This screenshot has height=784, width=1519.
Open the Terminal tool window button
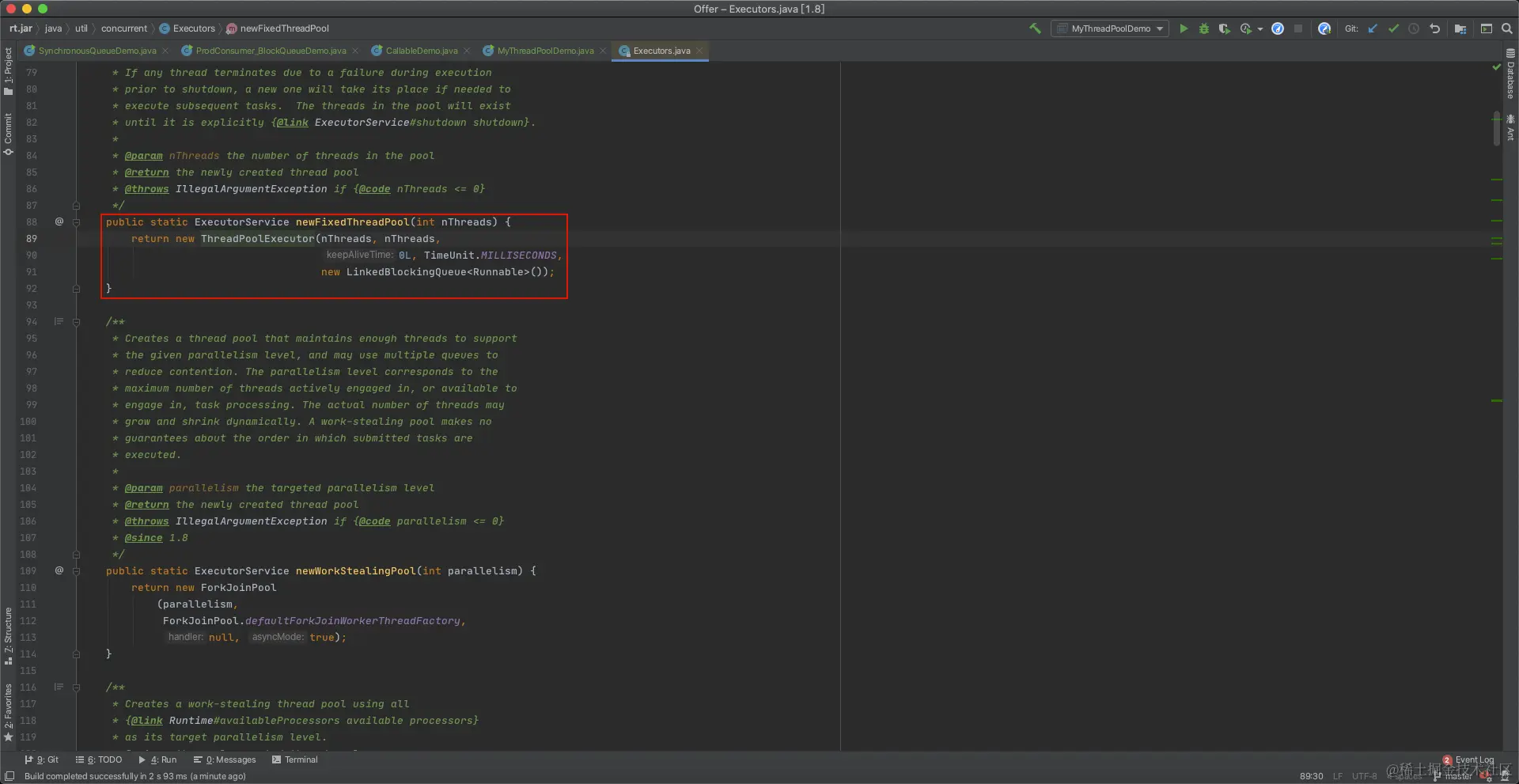click(294, 759)
